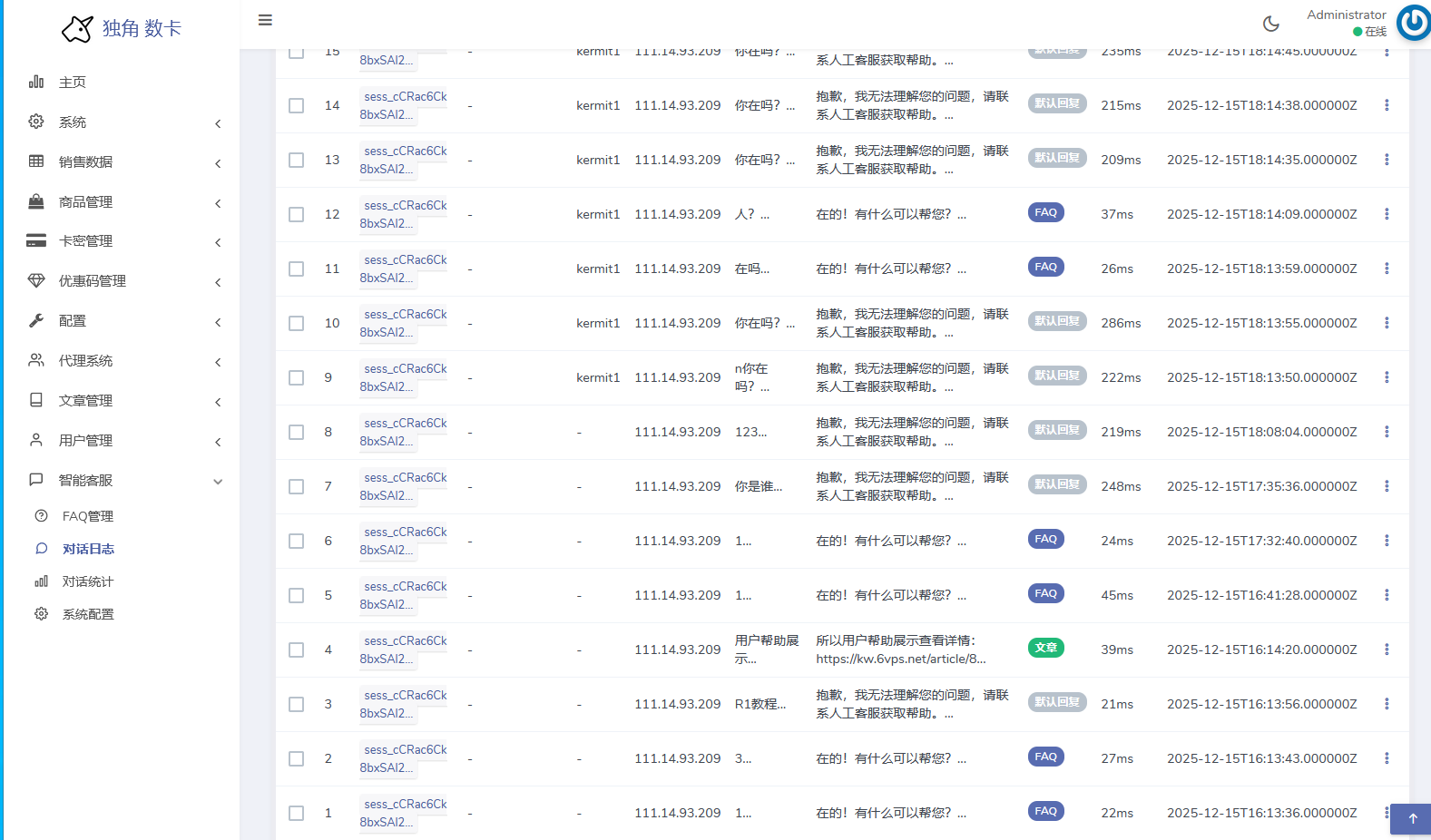Check the checkbox for row 14
Viewport: 1431px width, 840px height.
297,106
